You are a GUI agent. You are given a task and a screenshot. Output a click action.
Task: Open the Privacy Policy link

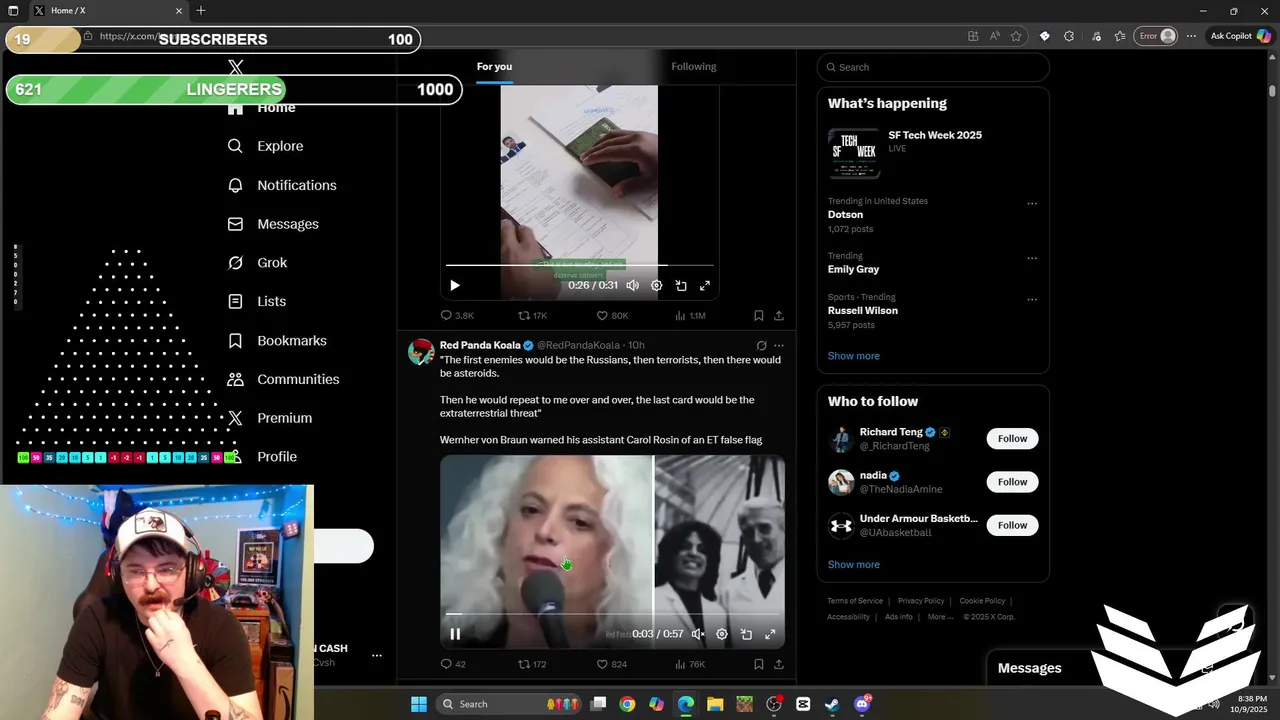(x=921, y=601)
